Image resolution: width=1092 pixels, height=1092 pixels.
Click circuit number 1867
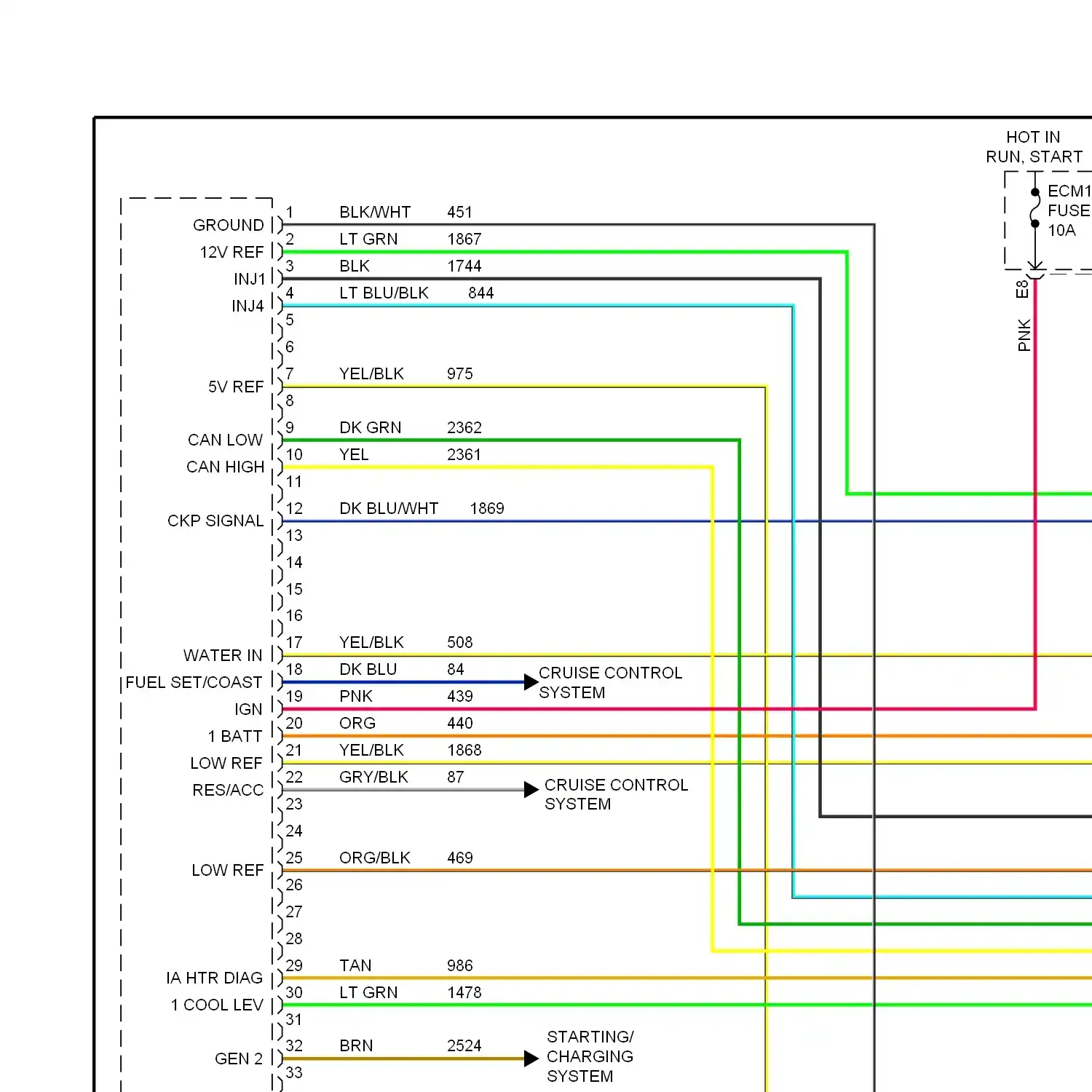point(464,240)
